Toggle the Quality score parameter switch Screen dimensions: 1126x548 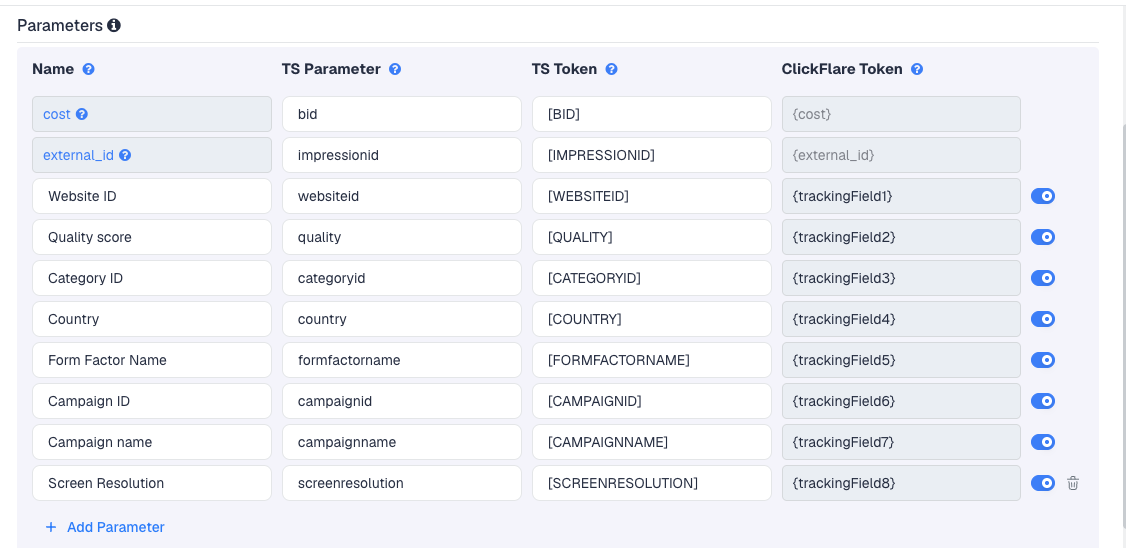(x=1043, y=237)
